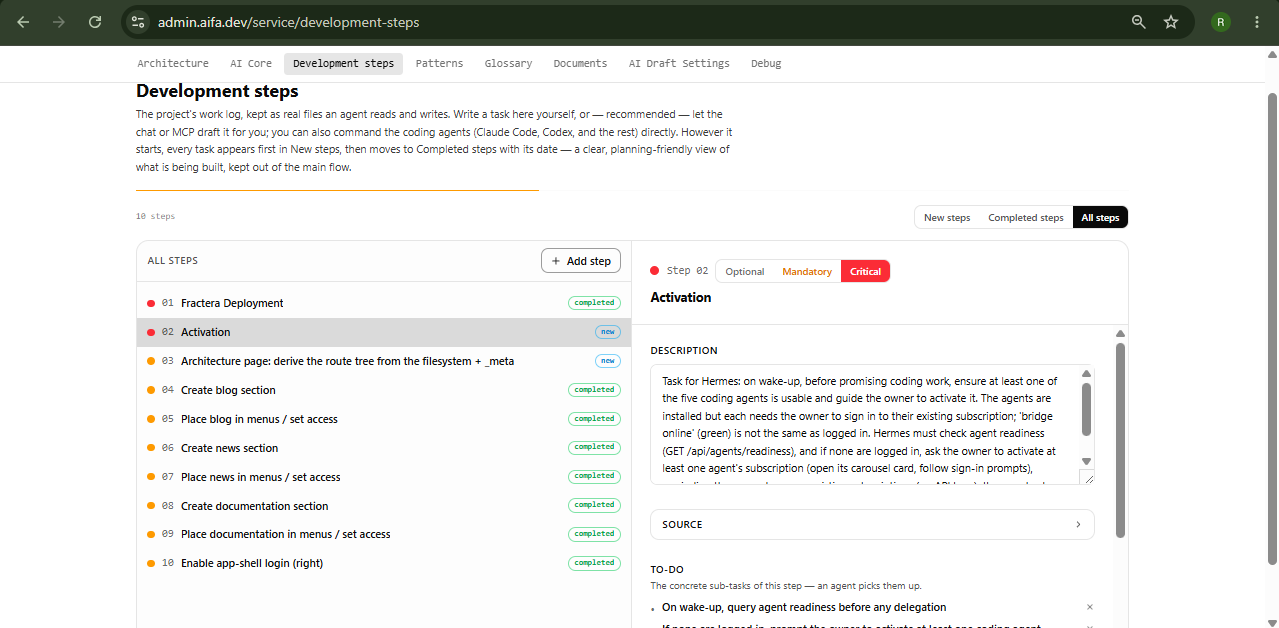The width and height of the screenshot is (1279, 628).
Task: Open the zoom magnifier icon in address bar
Action: pos(1138,22)
